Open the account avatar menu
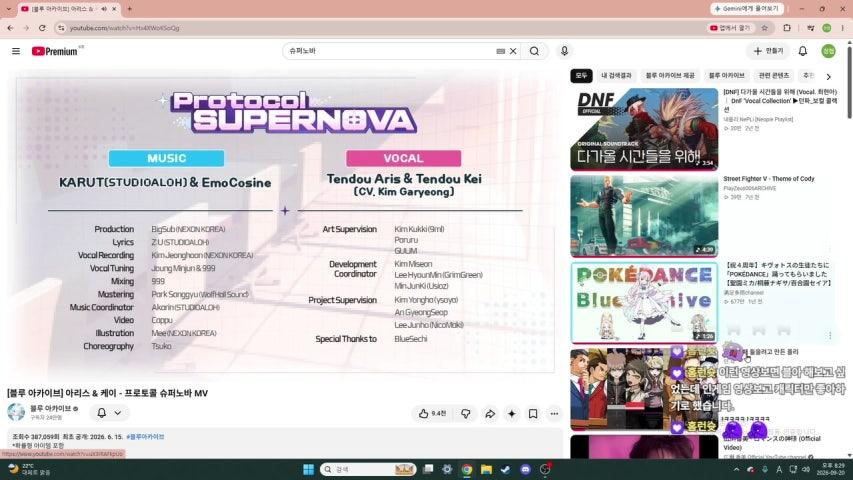This screenshot has width=853, height=480. click(x=828, y=51)
